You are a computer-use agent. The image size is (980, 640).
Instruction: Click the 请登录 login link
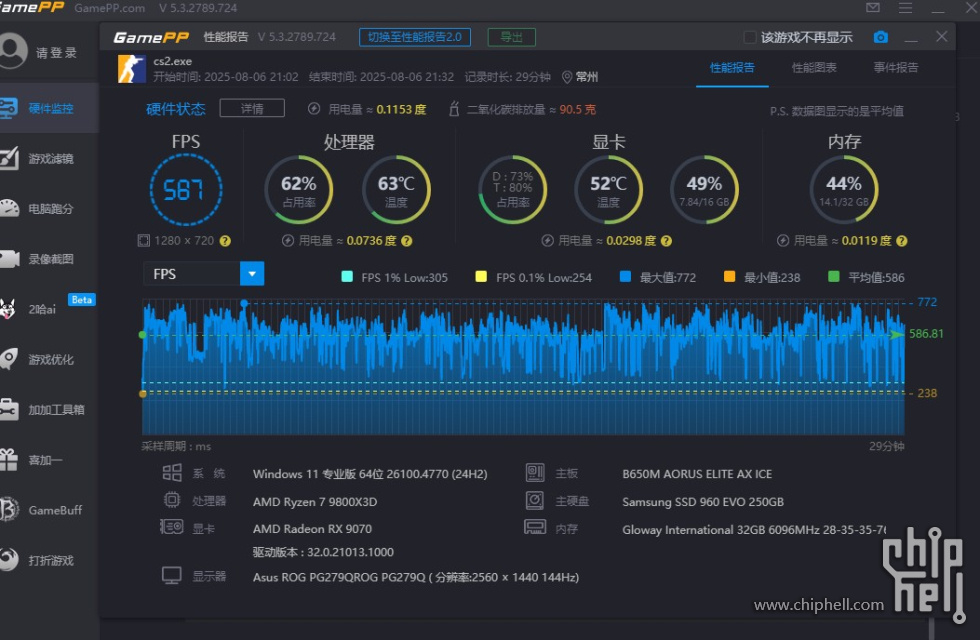(x=56, y=52)
